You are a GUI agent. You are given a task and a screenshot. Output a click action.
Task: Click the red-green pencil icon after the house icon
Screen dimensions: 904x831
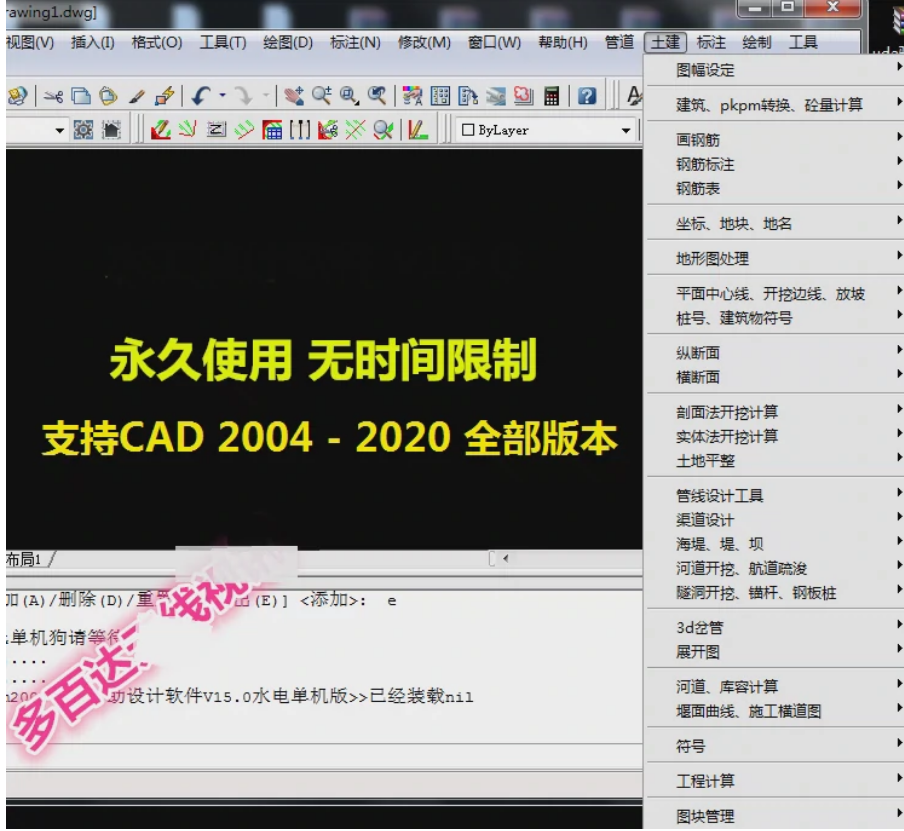click(160, 130)
